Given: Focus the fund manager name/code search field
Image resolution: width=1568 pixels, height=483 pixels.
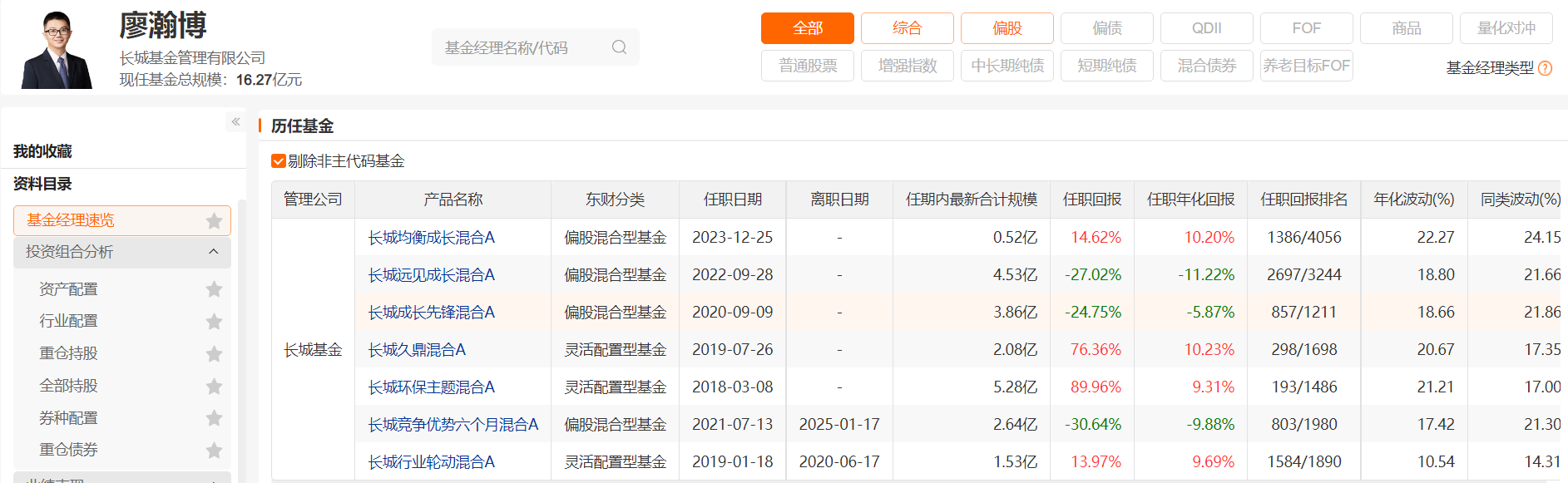Looking at the screenshot, I should coord(535,47).
